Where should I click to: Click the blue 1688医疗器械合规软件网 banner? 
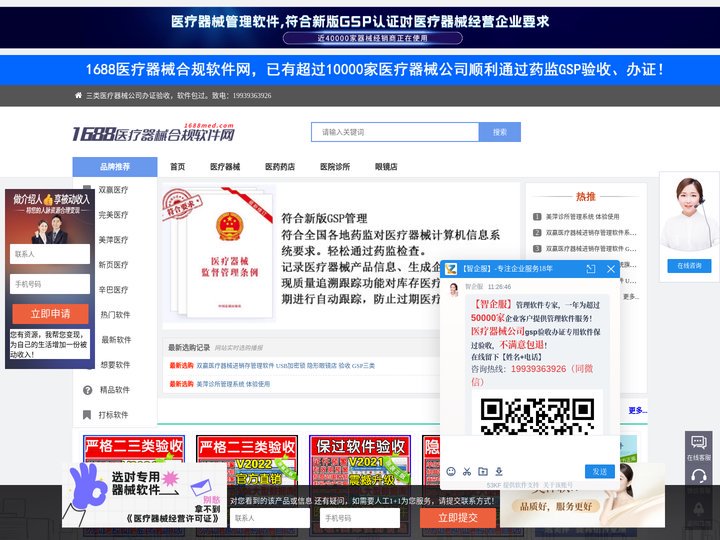click(x=360, y=70)
